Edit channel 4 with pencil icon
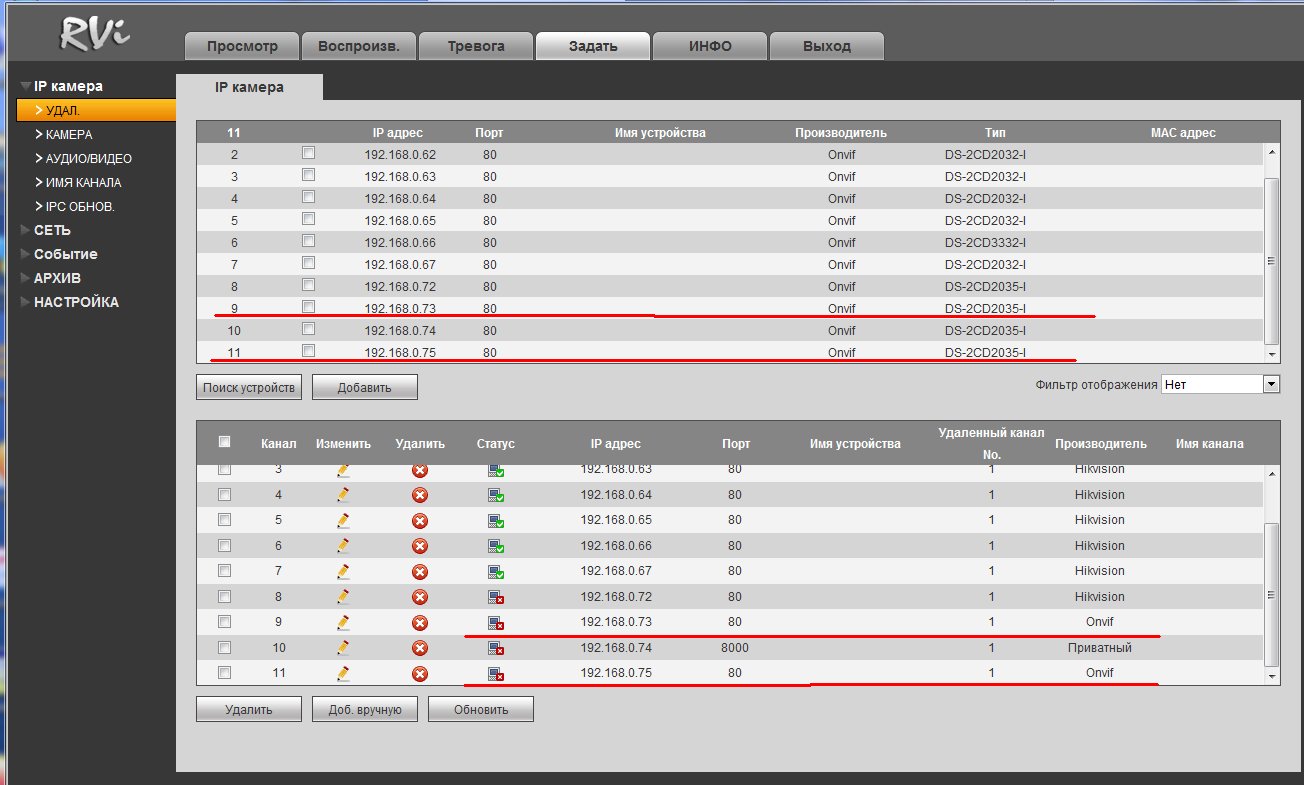This screenshot has height=785, width=1304. tap(343, 495)
